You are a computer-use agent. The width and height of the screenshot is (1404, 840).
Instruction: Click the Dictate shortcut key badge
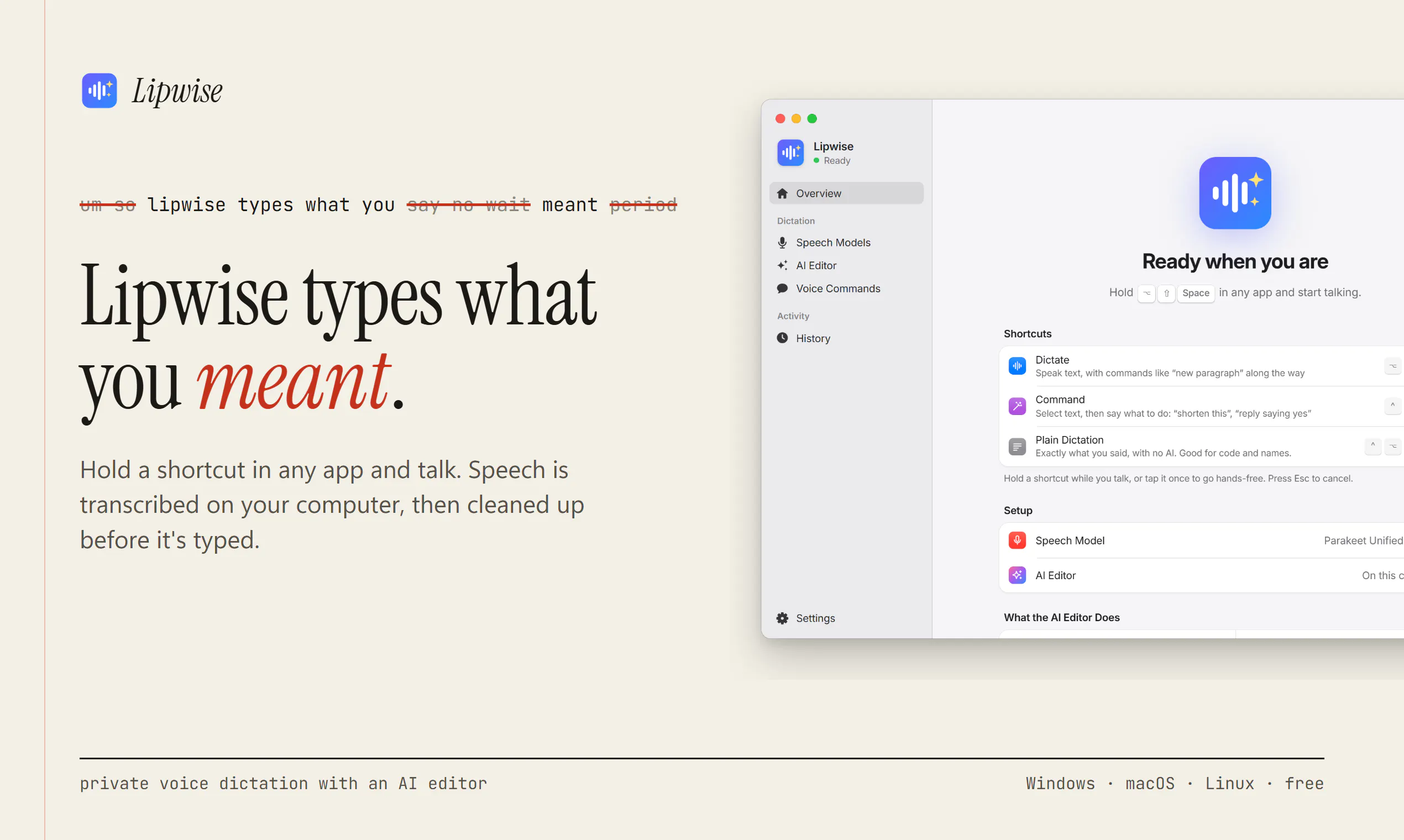1393,366
